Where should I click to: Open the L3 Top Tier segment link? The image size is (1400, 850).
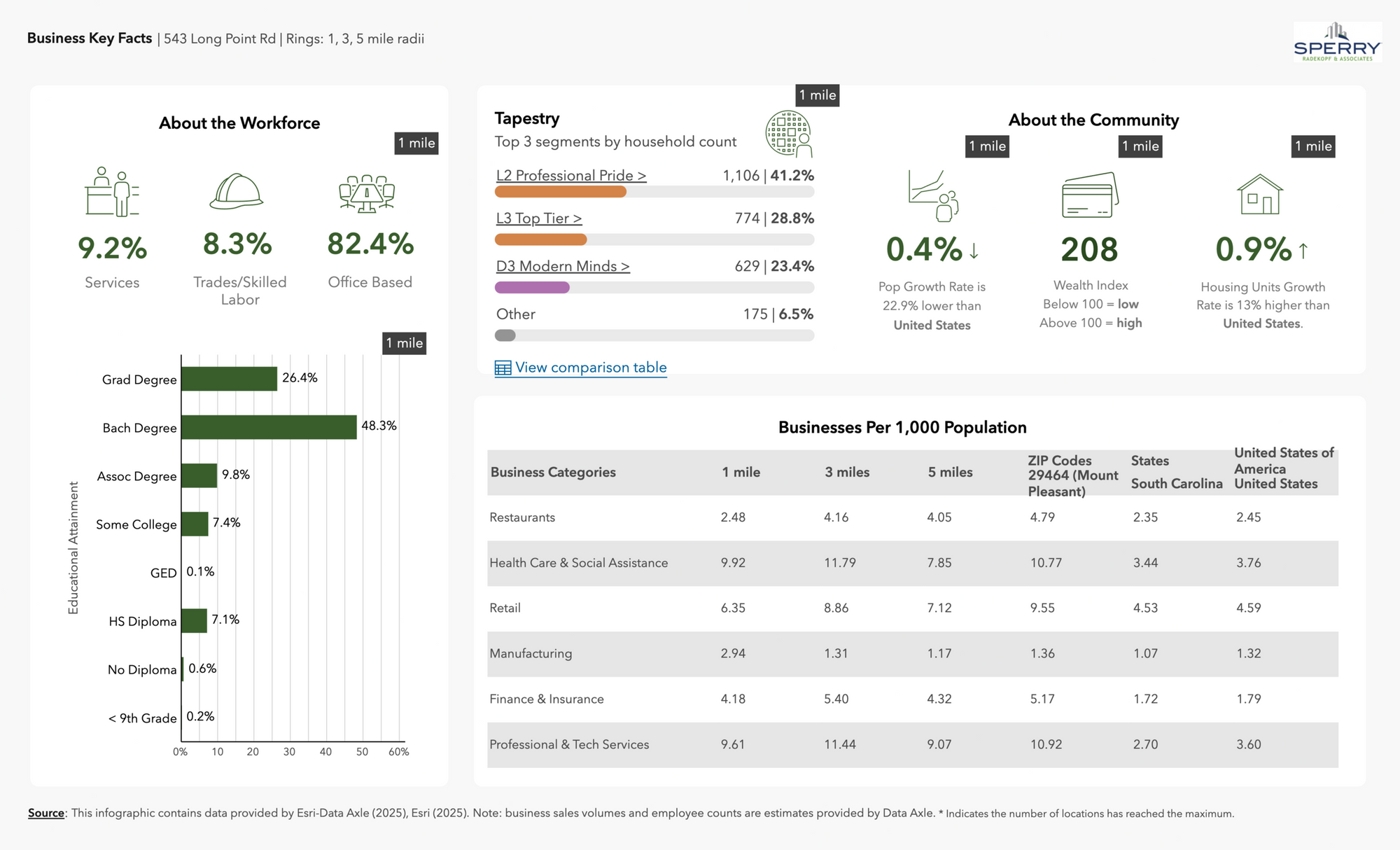tap(538, 218)
